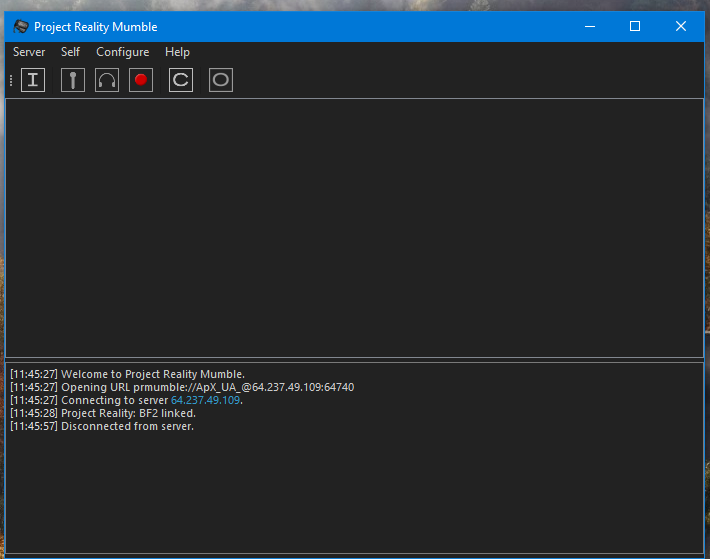
Task: Click the toolbar's dotted grip handle
Action: point(11,81)
